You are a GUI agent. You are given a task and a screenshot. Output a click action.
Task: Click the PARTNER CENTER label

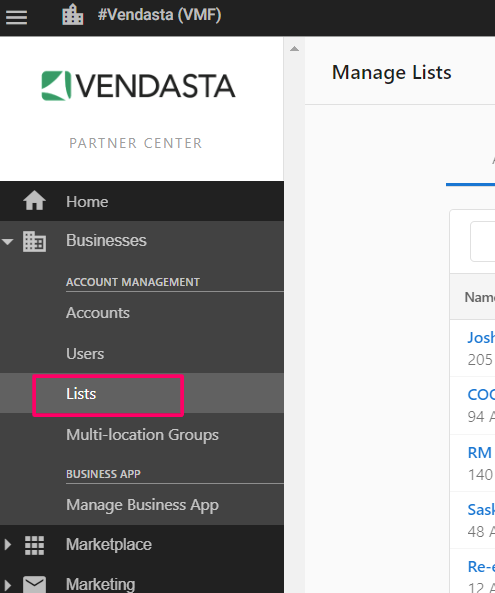pos(136,143)
